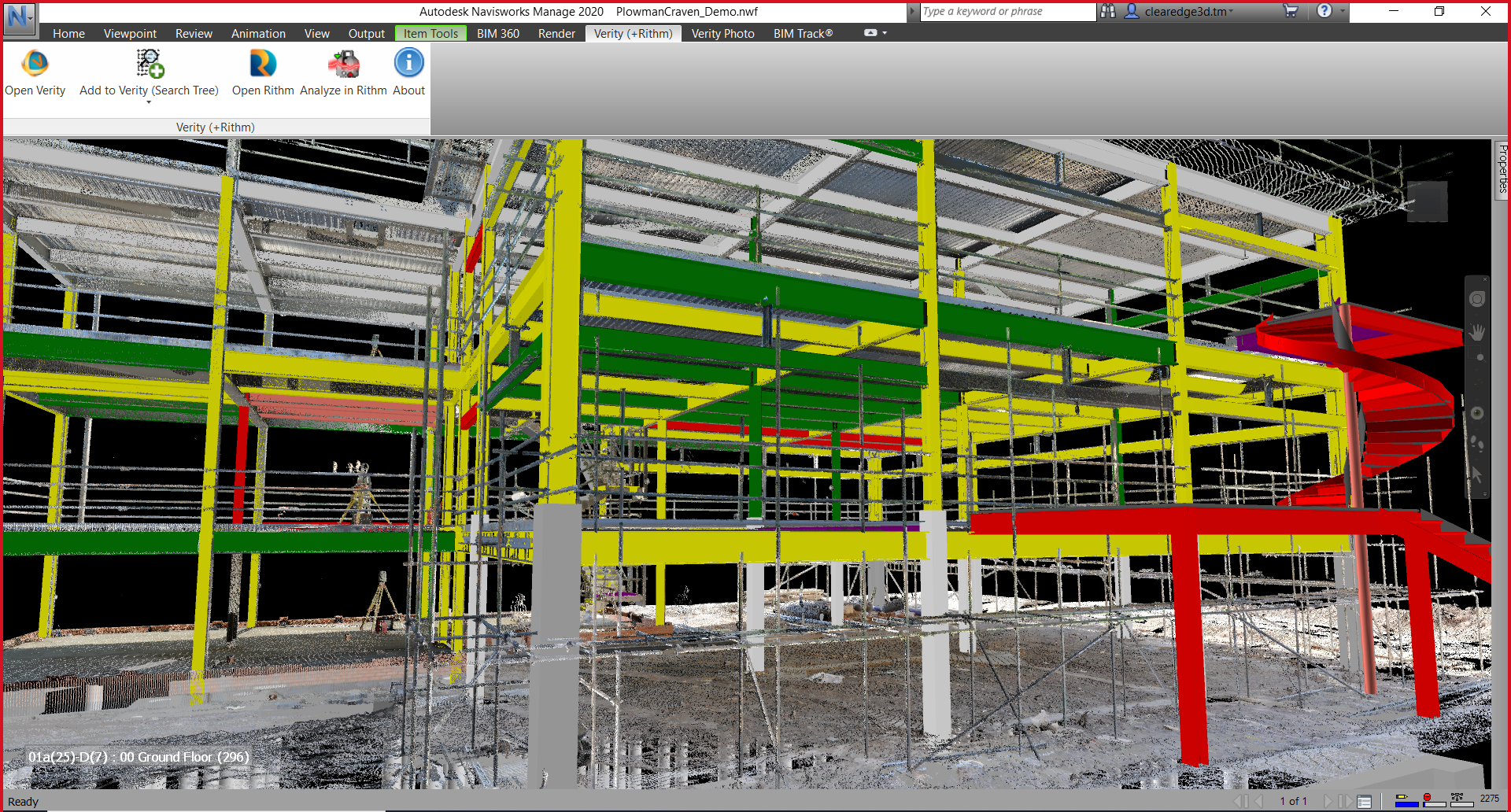Open the Animation tab
1511x812 pixels.
(x=258, y=33)
